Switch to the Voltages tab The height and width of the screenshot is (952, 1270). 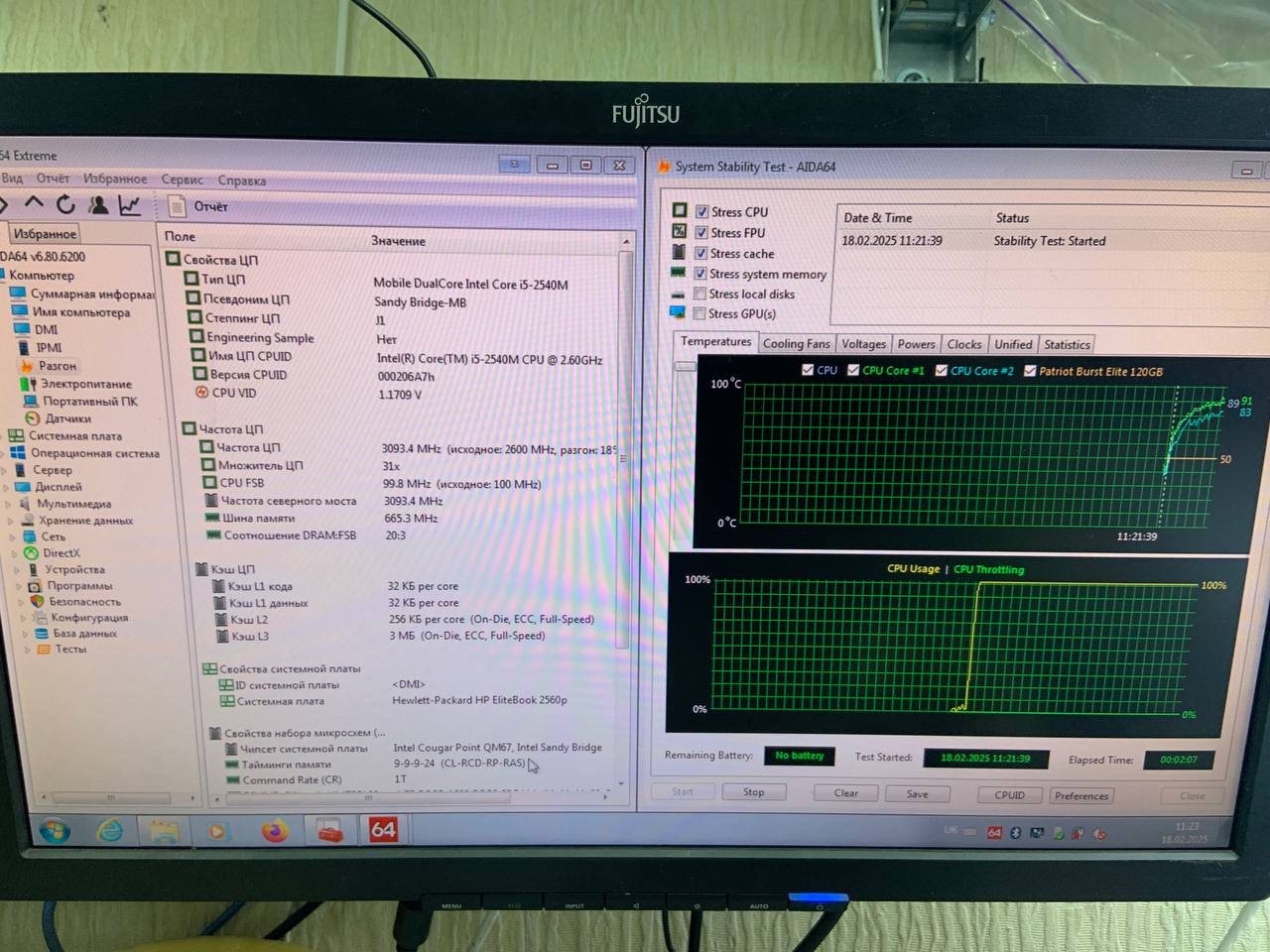click(863, 344)
